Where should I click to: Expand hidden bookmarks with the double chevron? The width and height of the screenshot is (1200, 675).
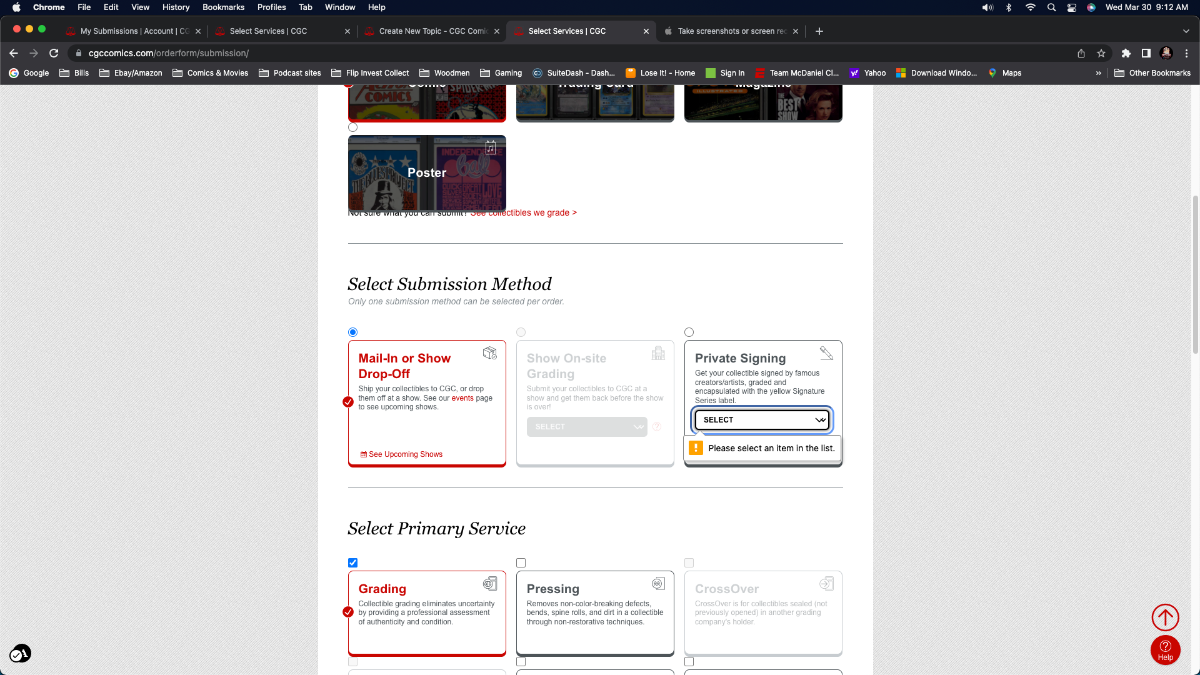(x=1099, y=73)
